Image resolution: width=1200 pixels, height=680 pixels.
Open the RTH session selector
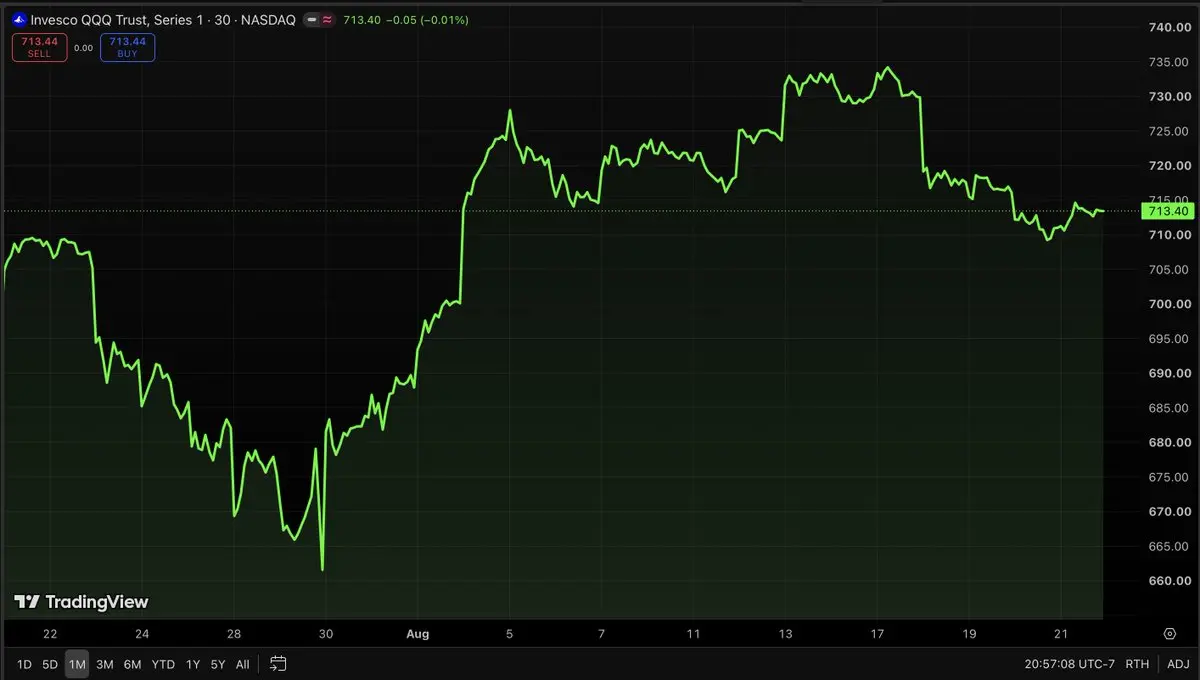pyautogui.click(x=1137, y=664)
